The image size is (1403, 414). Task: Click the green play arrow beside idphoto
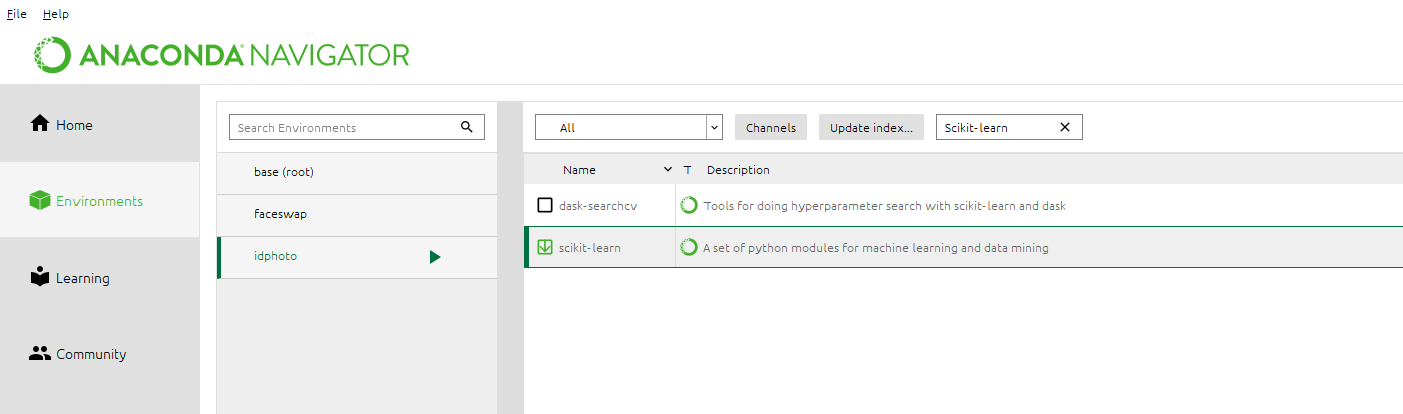coord(434,257)
